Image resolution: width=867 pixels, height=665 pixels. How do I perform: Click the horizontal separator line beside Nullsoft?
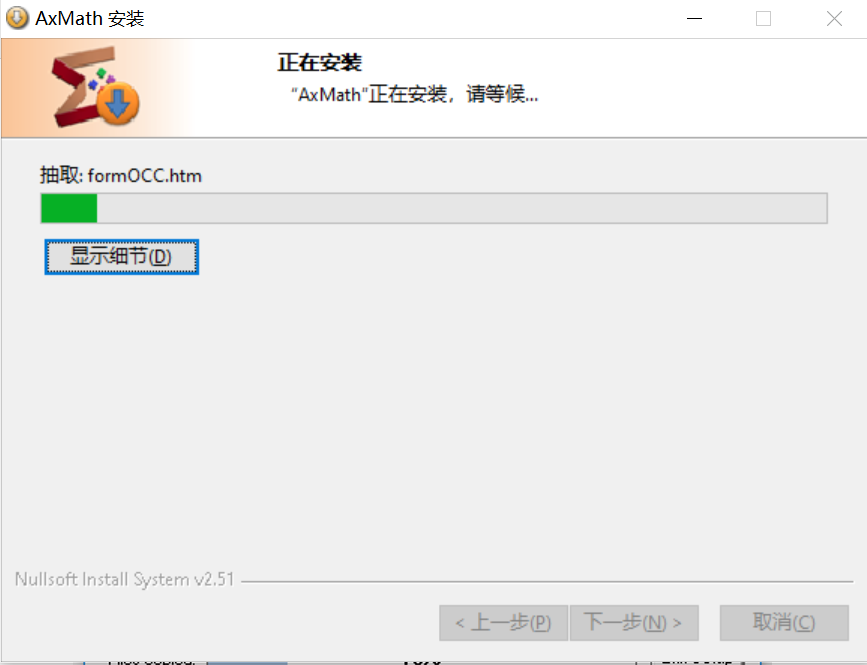pyautogui.click(x=547, y=582)
